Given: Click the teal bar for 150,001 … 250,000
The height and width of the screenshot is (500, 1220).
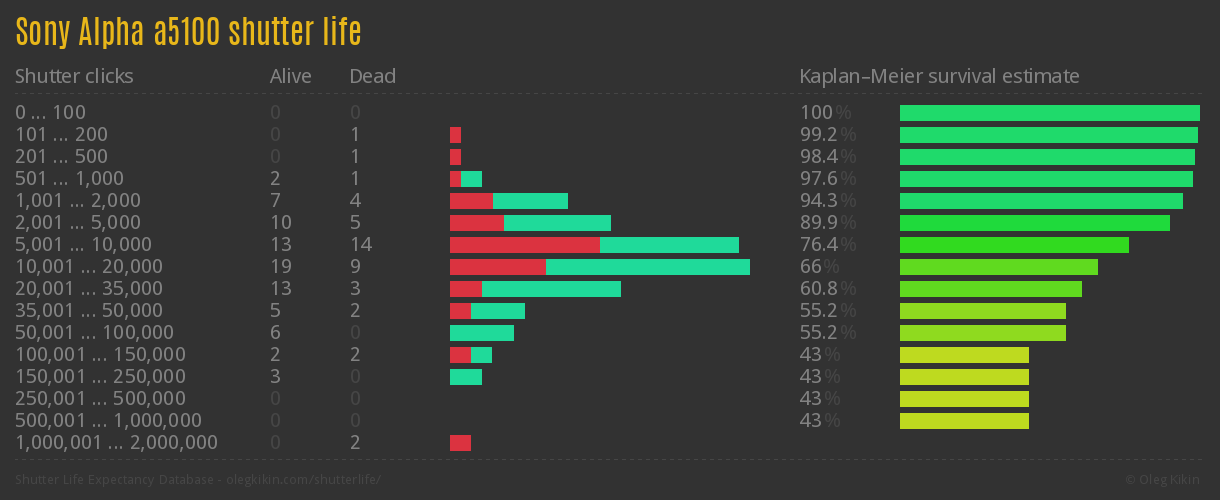Looking at the screenshot, I should click(x=465, y=377).
